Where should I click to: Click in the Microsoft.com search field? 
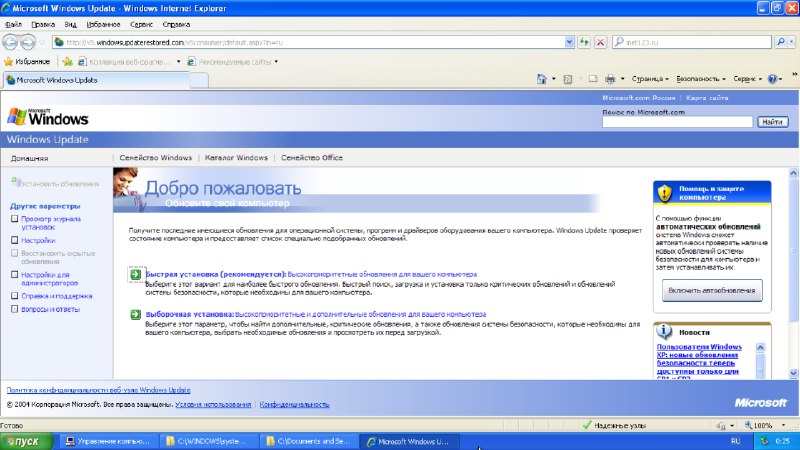click(x=677, y=122)
